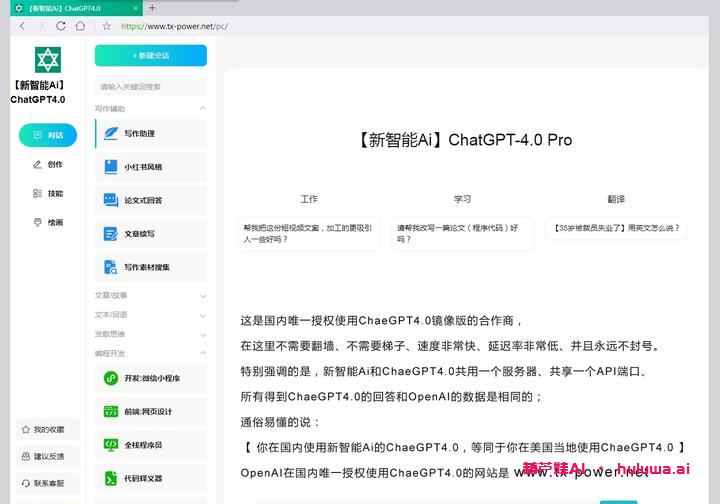
Task: Select the 小红书风格 list item label
Action: click(143, 167)
